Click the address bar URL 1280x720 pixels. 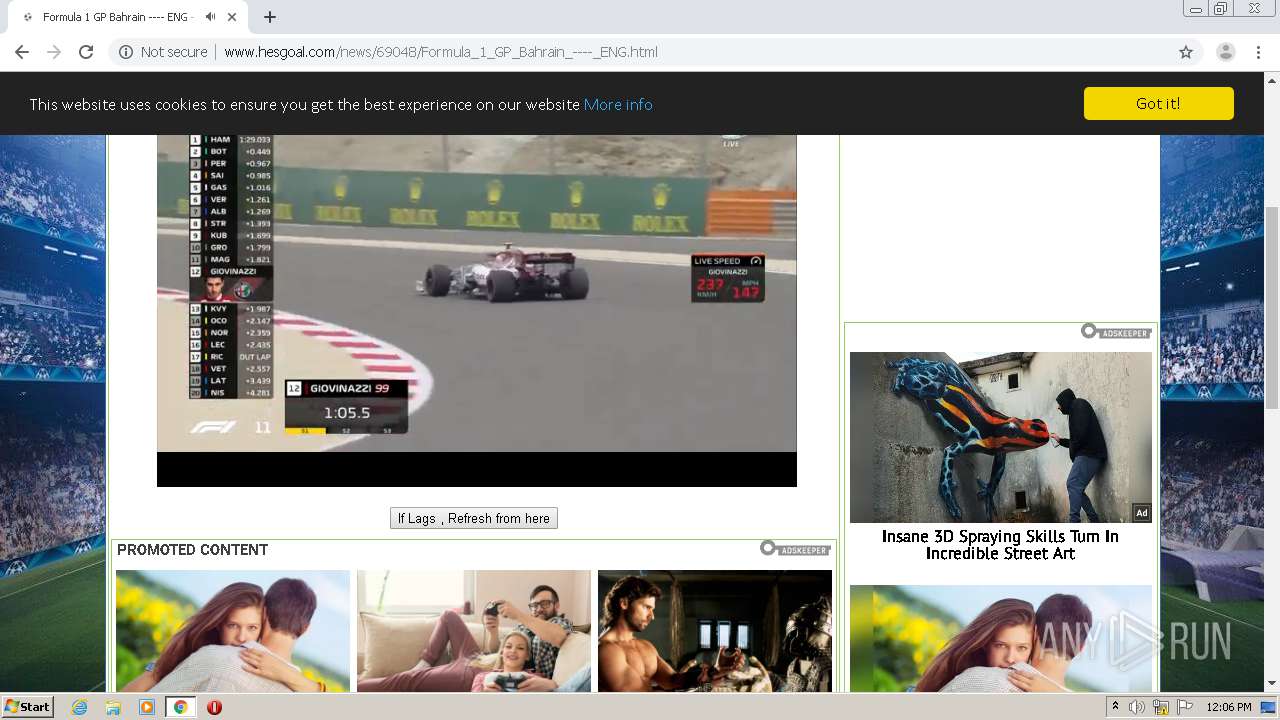(441, 52)
